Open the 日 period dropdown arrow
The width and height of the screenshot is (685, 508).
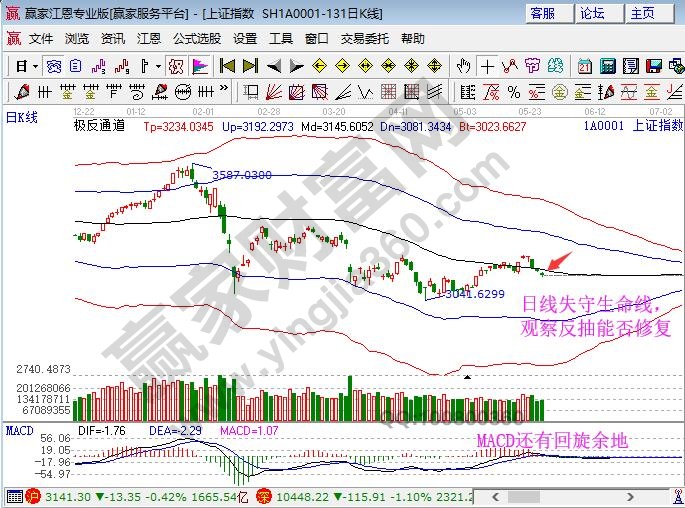coord(35,66)
